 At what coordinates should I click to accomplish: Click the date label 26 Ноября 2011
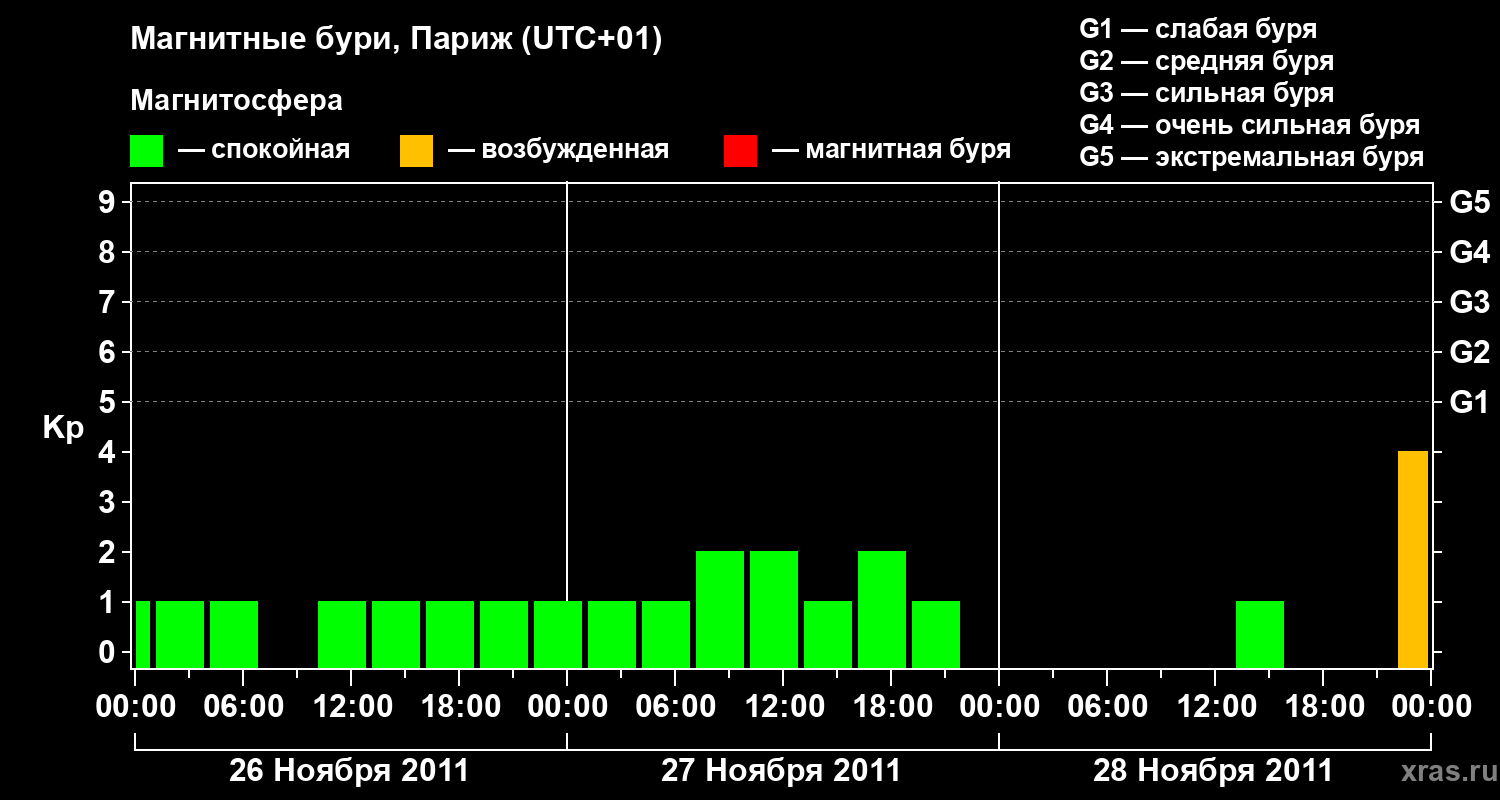[x=349, y=771]
